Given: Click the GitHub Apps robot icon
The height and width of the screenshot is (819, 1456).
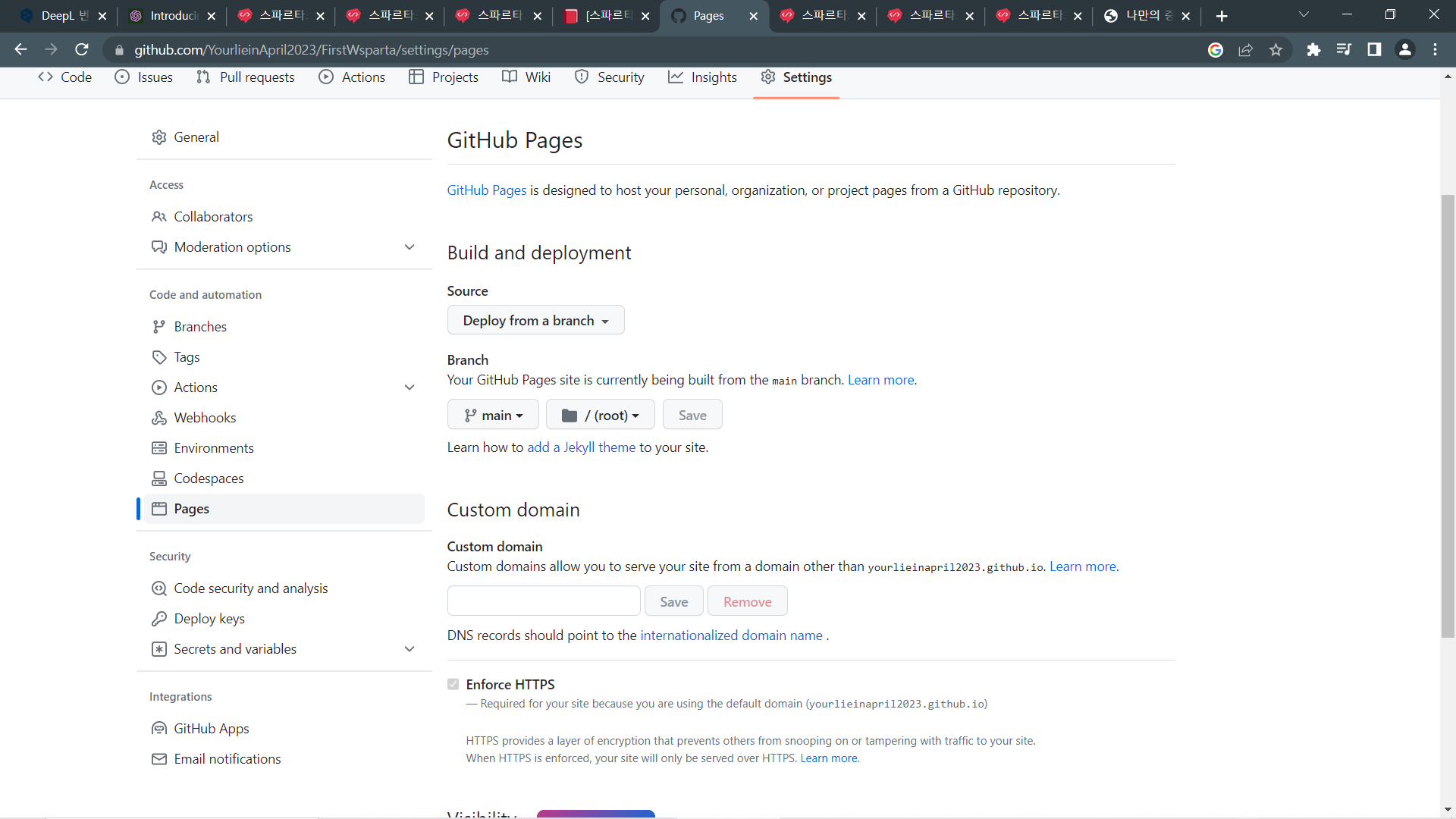Looking at the screenshot, I should coord(159,729).
